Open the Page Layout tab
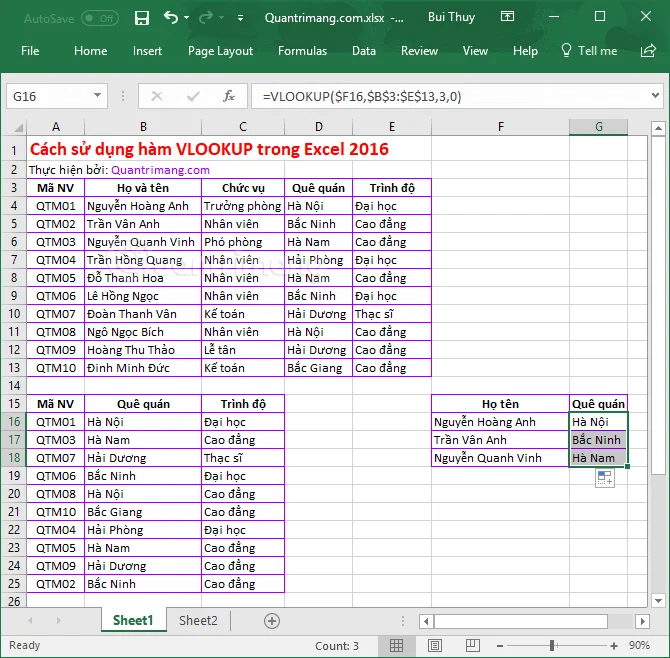Image resolution: width=670 pixels, height=658 pixels. point(220,51)
